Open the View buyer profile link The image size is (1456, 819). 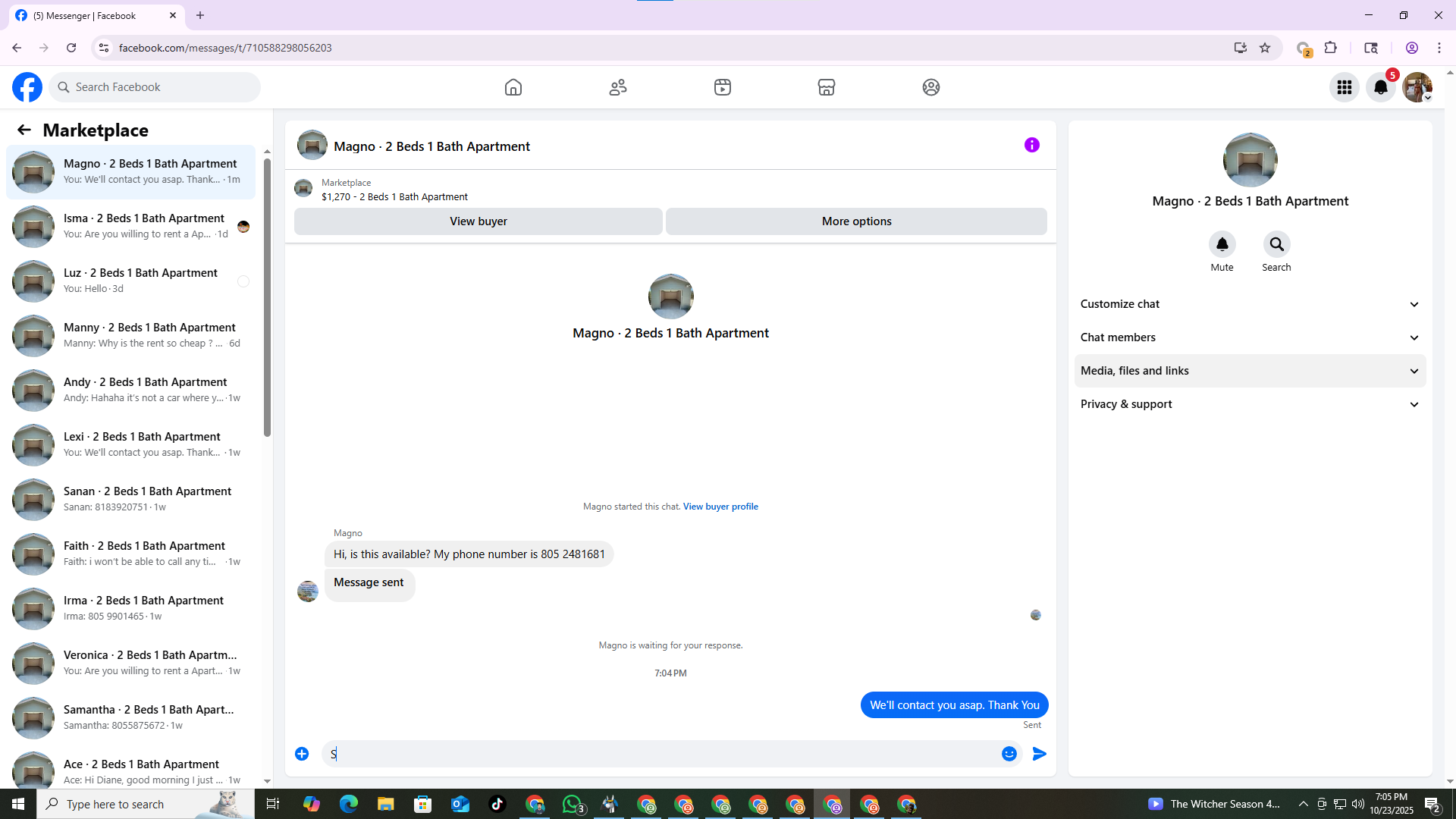click(x=720, y=507)
